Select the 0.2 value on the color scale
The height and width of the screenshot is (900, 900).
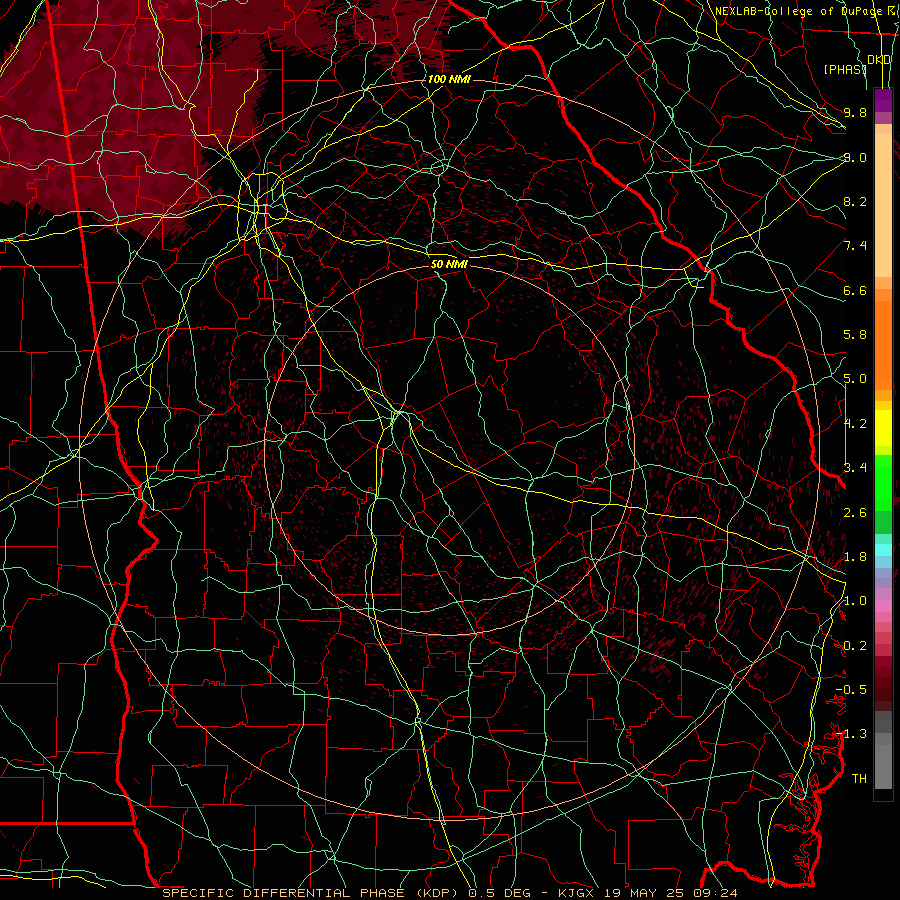(x=855, y=646)
